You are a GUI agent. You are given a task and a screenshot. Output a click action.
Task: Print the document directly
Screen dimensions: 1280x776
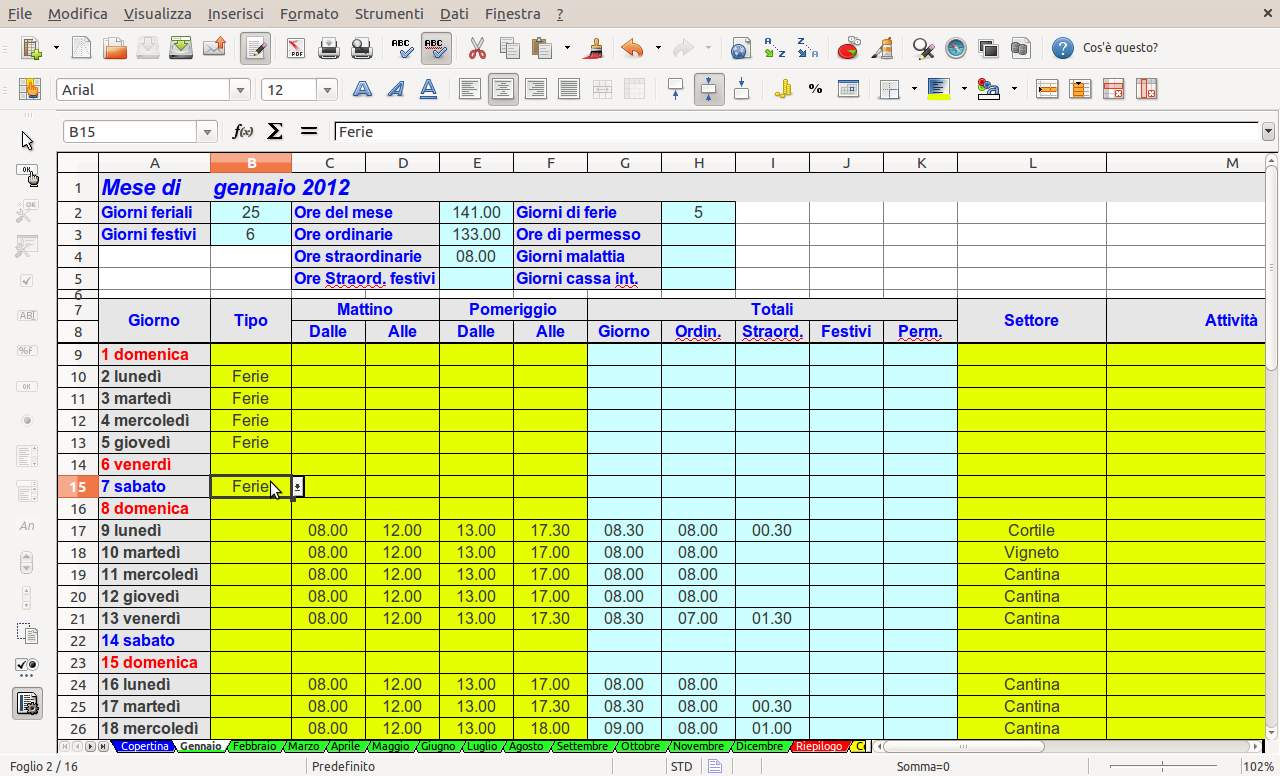[x=329, y=48]
